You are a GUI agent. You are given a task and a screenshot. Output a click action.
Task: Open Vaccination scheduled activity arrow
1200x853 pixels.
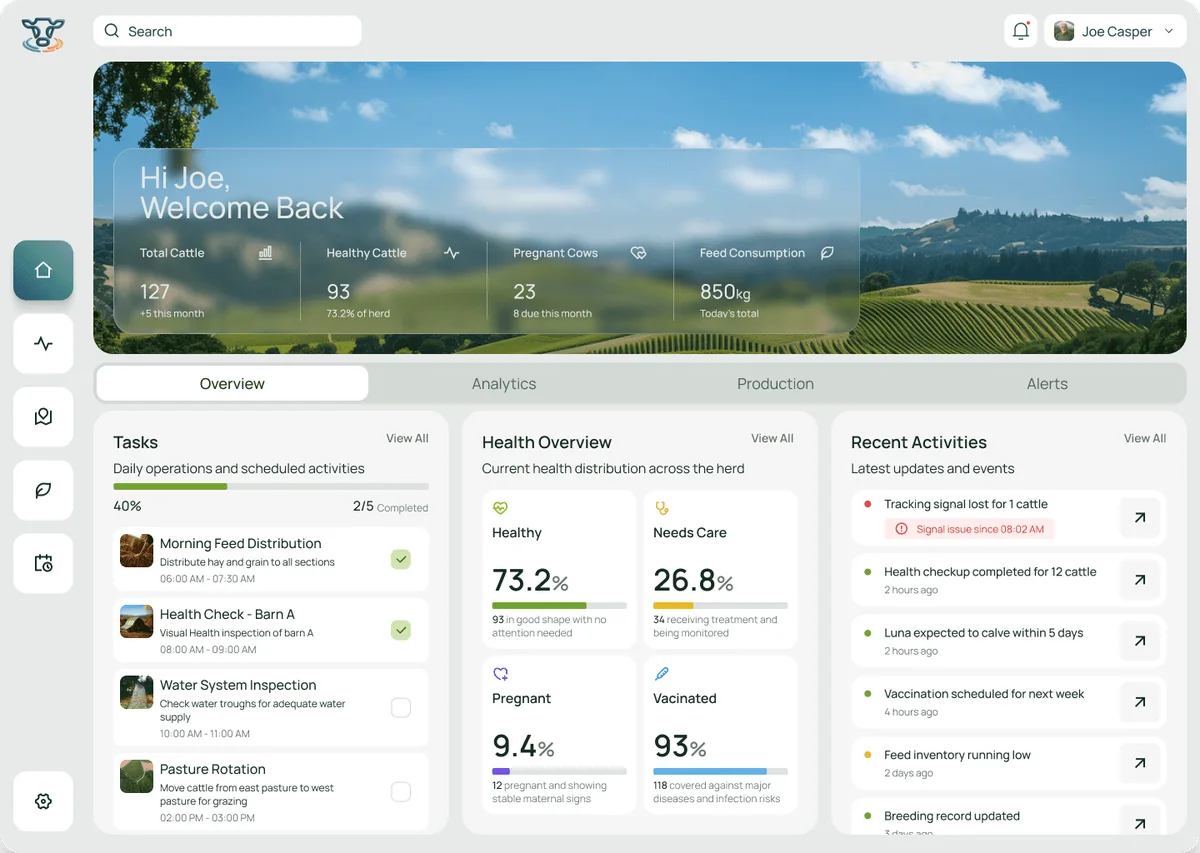[x=1140, y=702]
